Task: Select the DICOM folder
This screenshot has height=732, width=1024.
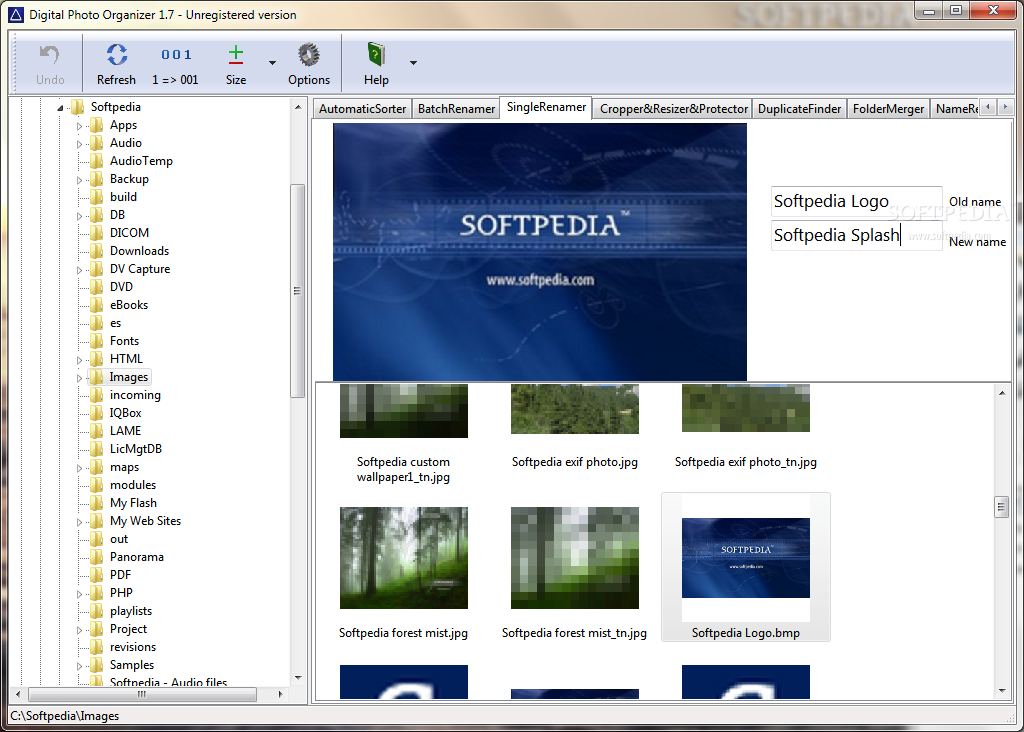Action: [x=129, y=232]
